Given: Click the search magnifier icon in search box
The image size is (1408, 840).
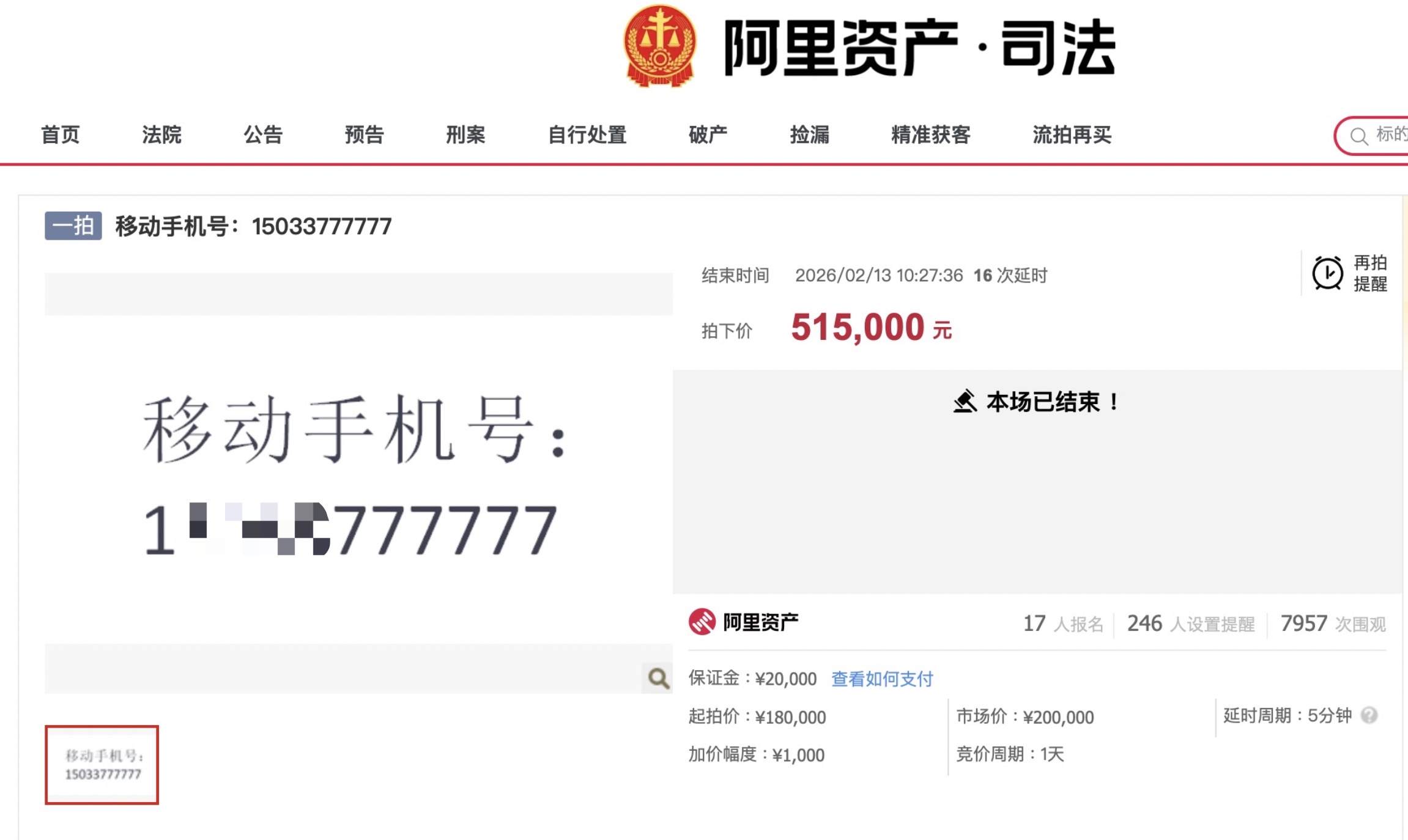Looking at the screenshot, I should tap(1358, 136).
